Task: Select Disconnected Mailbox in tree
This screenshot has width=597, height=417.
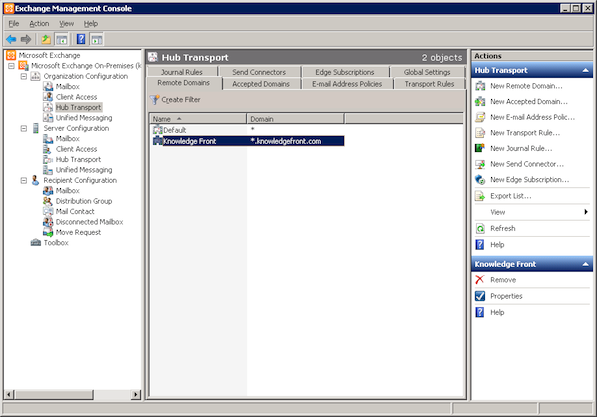Action: (x=89, y=222)
